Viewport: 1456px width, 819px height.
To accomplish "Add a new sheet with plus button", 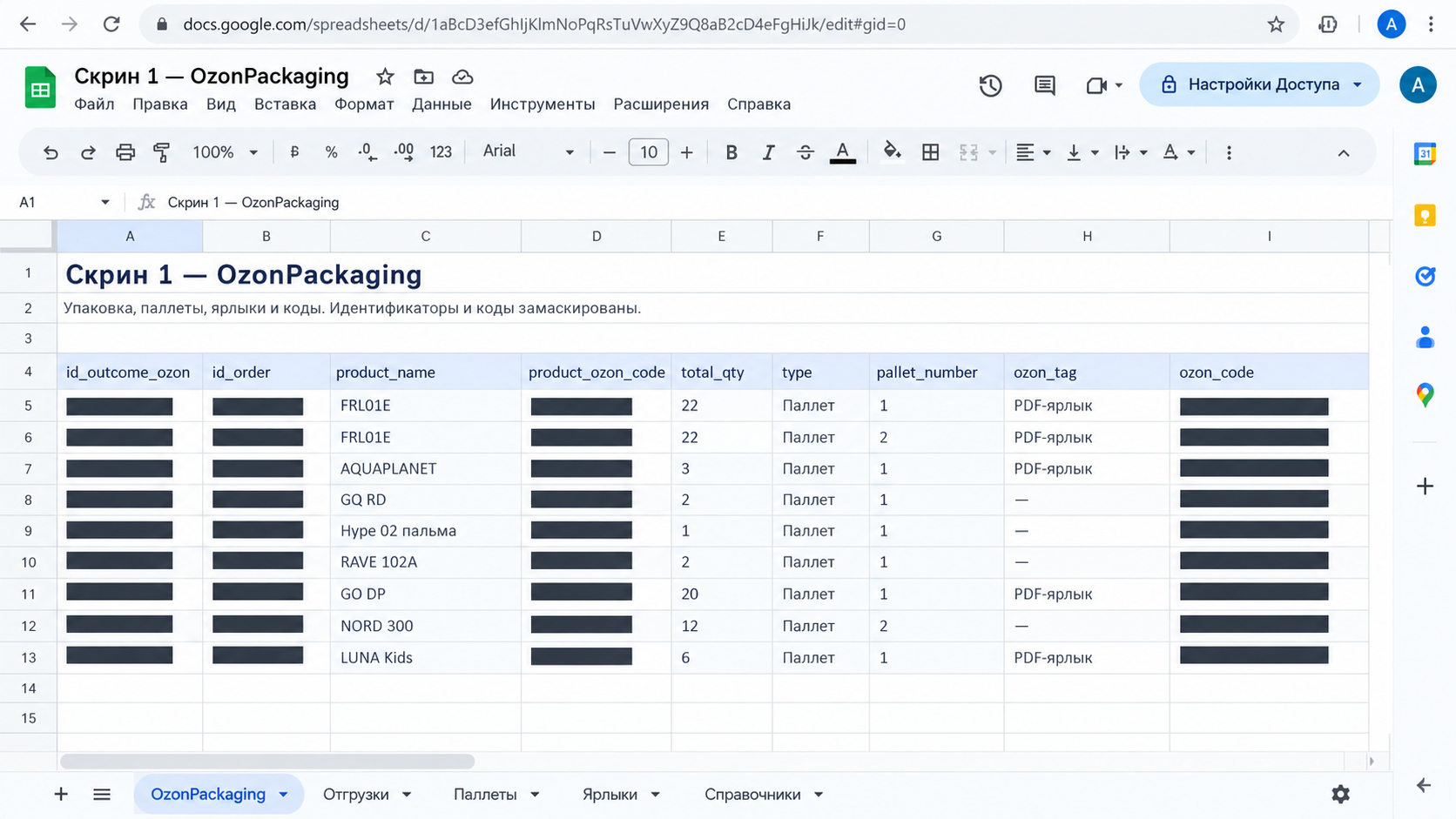I will (61, 794).
